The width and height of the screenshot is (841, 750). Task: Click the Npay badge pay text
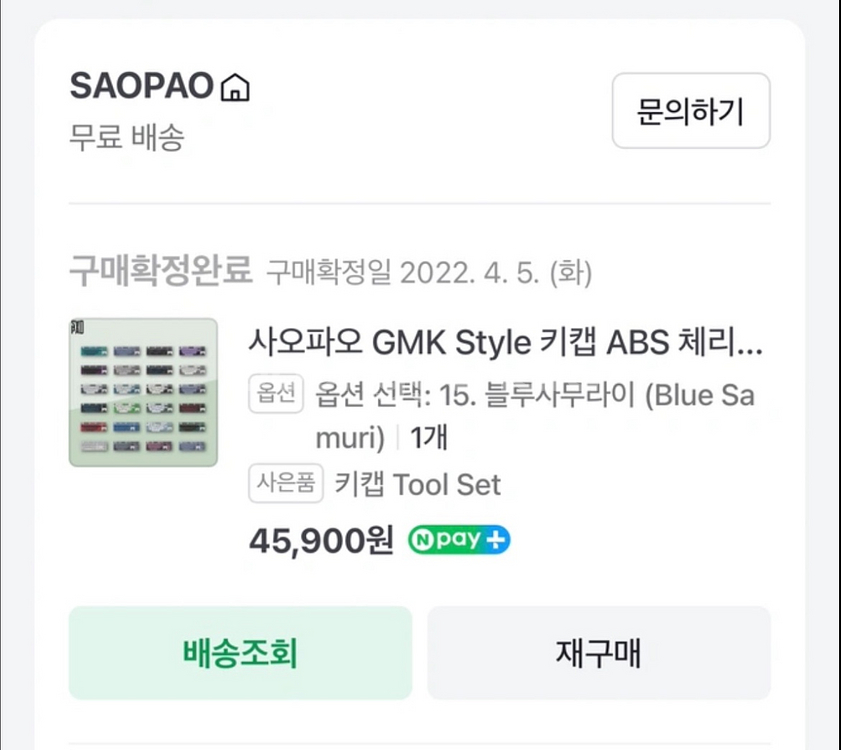(458, 540)
